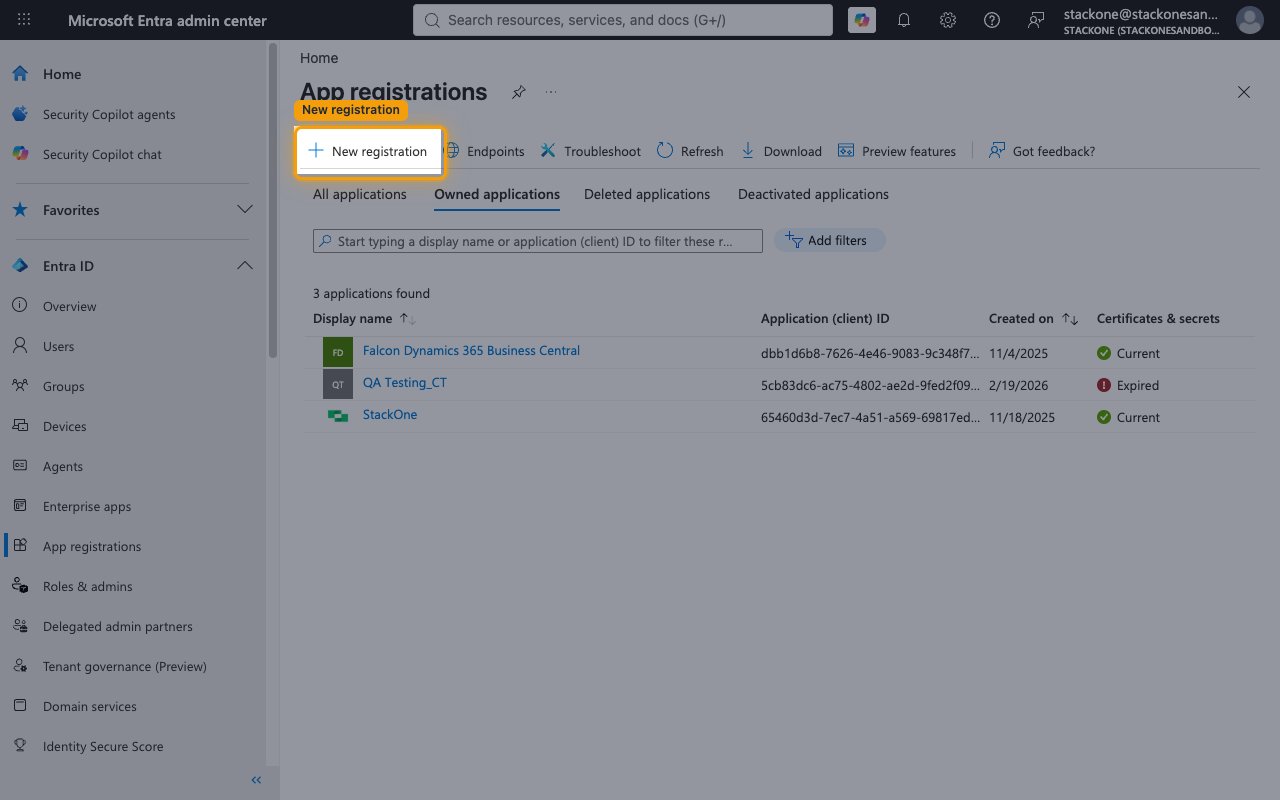The height and width of the screenshot is (800, 1280).
Task: Sort by the Display name column
Action: click(x=364, y=319)
